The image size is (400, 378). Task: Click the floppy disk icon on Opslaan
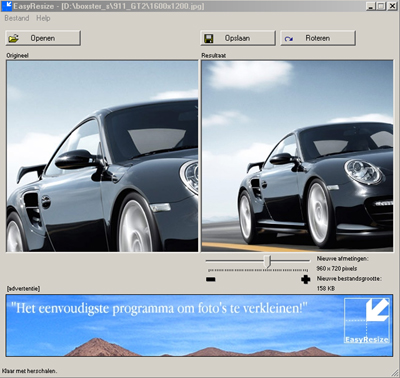click(209, 38)
